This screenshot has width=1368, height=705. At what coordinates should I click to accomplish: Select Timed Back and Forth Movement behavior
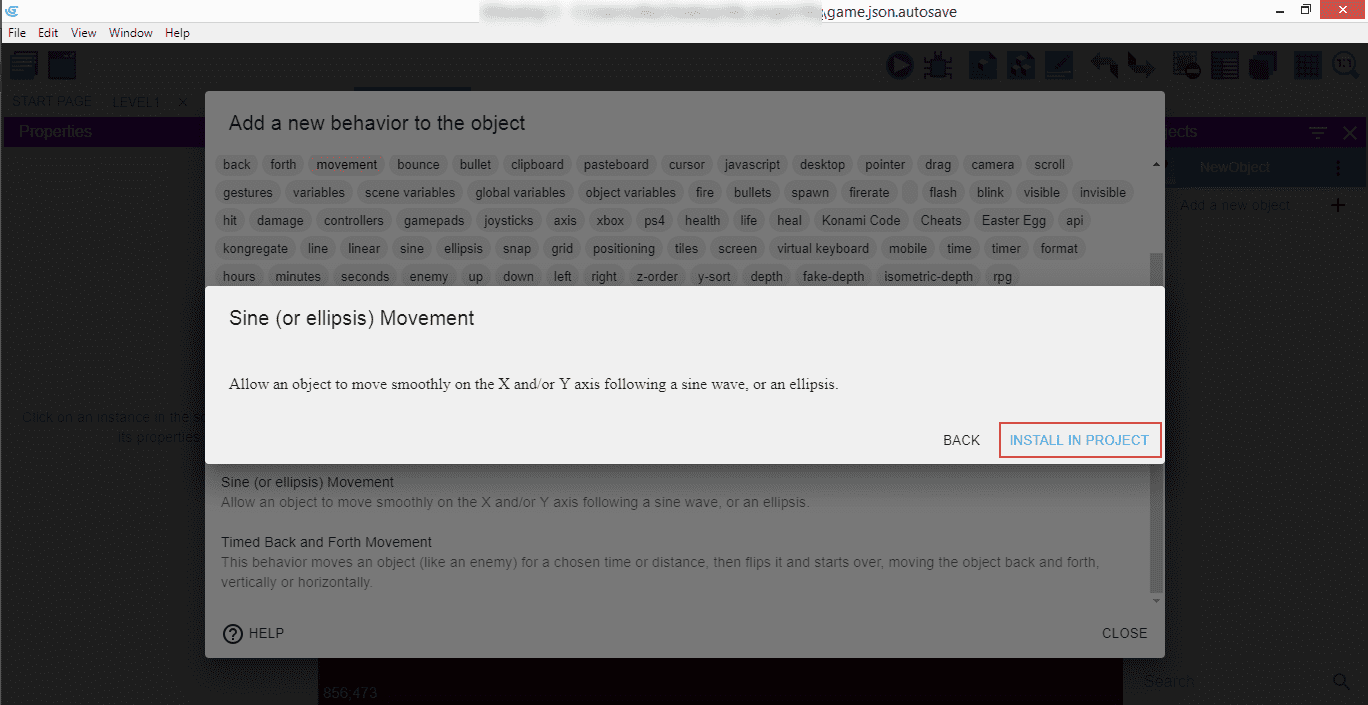click(x=326, y=542)
